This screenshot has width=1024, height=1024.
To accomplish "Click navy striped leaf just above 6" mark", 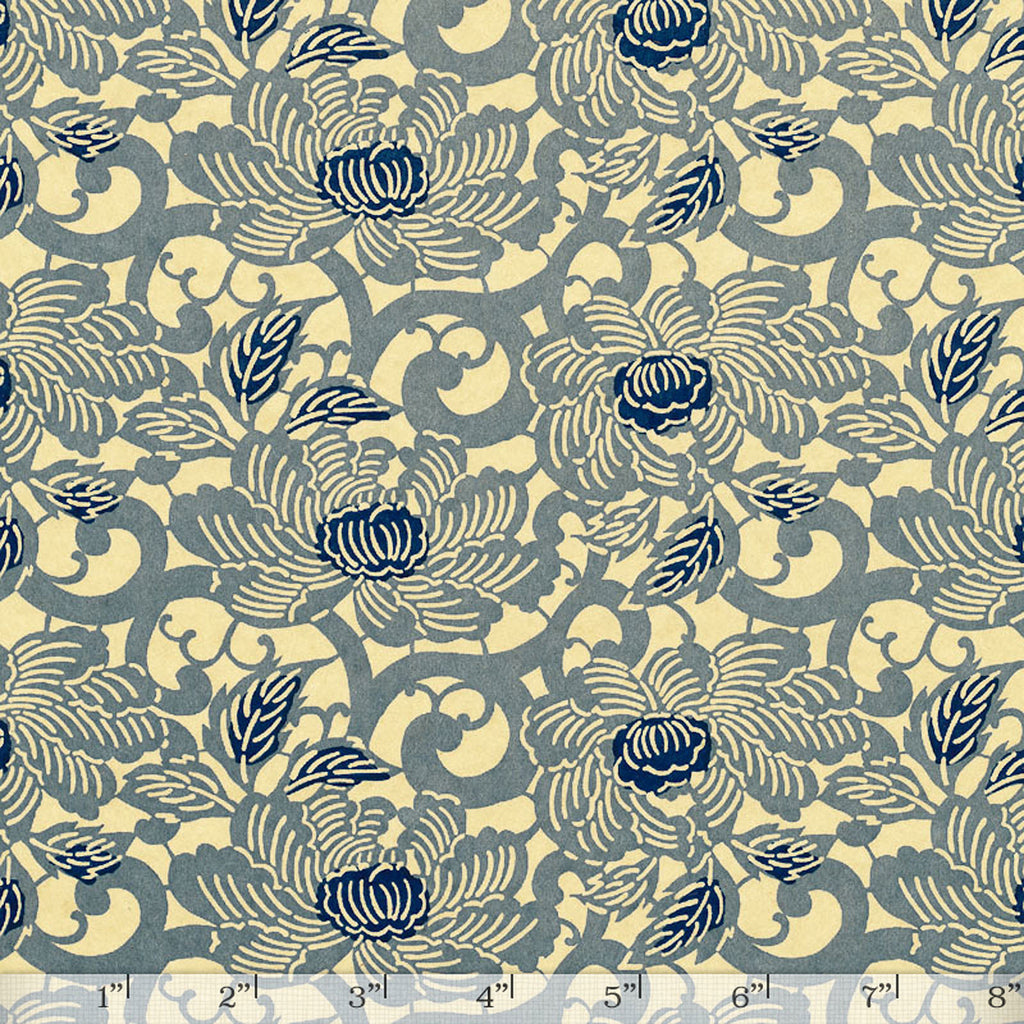I will click(688, 915).
